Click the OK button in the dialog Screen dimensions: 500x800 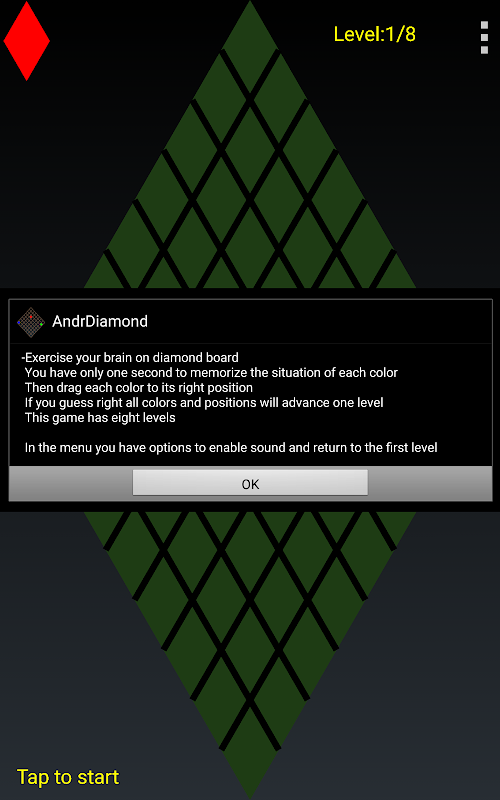(250, 483)
